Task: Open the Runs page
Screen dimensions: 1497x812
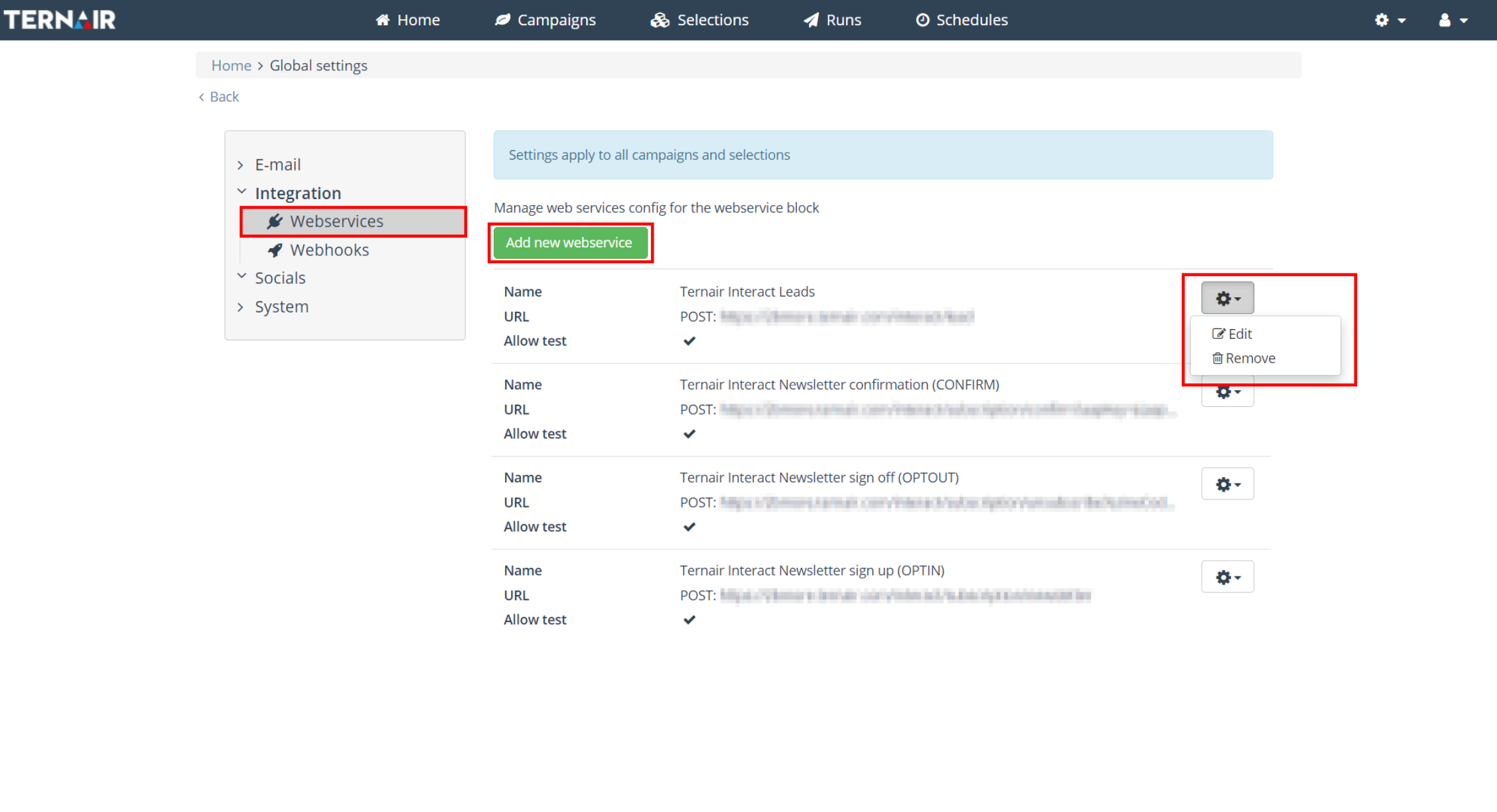Action: point(832,20)
